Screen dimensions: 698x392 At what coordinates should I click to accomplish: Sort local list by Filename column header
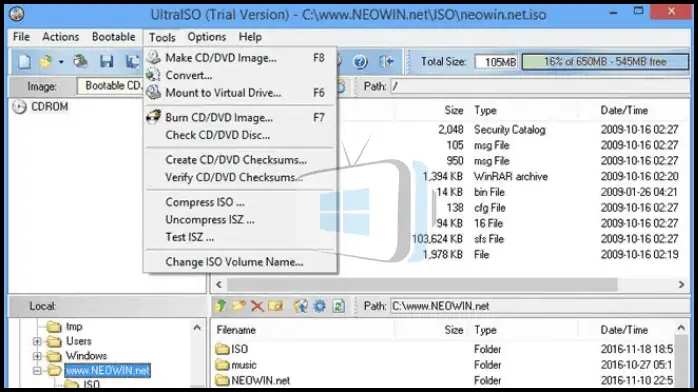236,330
